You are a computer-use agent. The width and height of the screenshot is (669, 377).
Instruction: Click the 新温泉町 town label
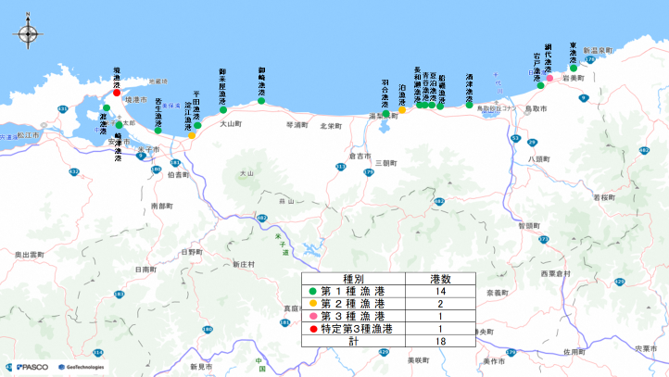(598, 50)
